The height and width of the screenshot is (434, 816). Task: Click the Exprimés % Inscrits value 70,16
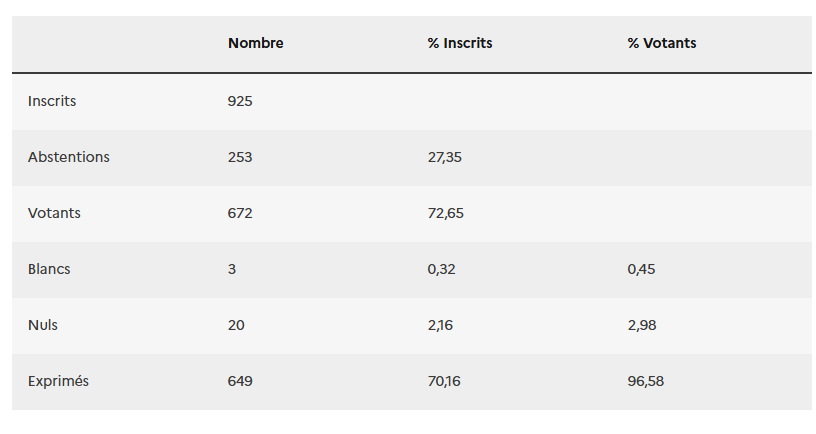pos(444,381)
